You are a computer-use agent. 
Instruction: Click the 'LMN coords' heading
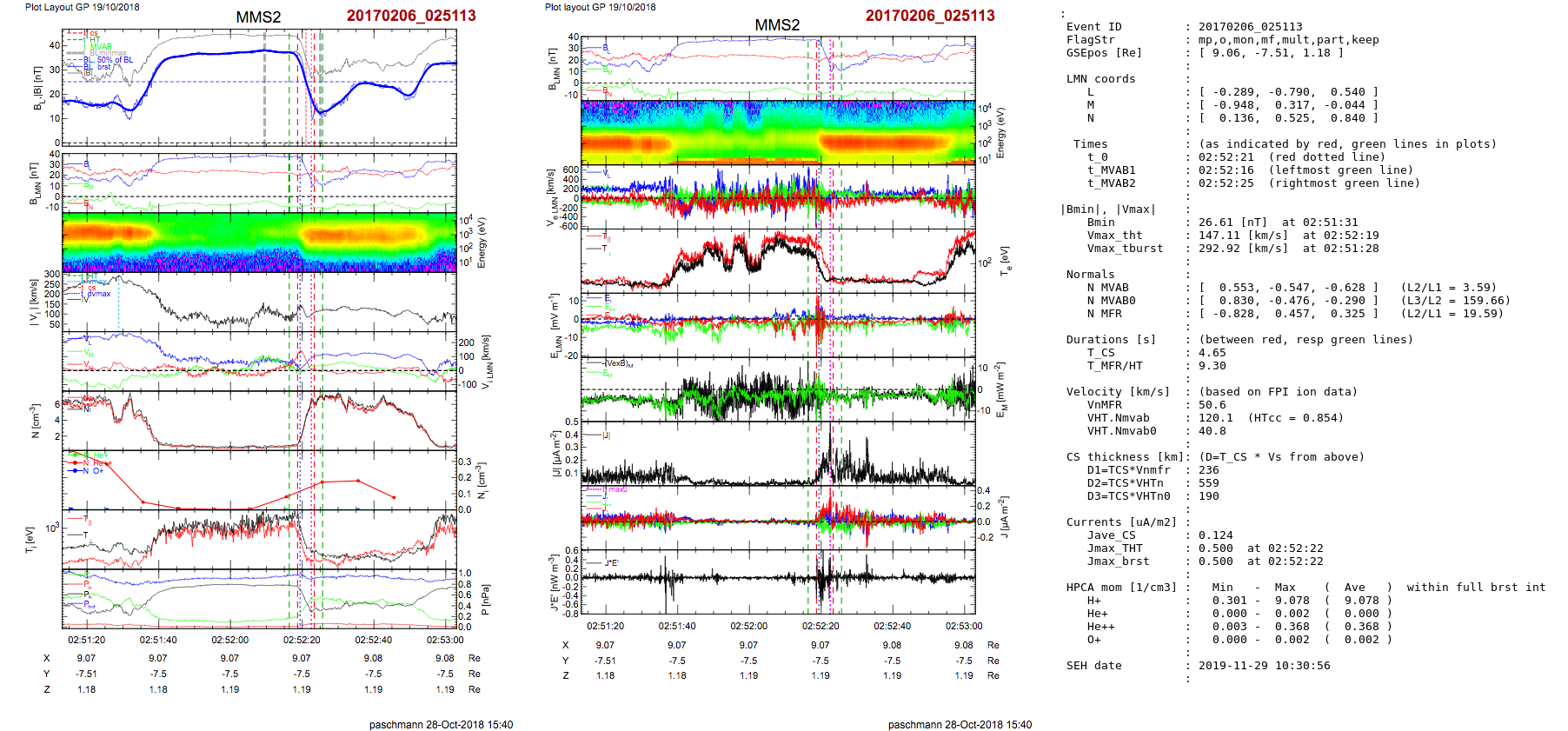[1100, 79]
